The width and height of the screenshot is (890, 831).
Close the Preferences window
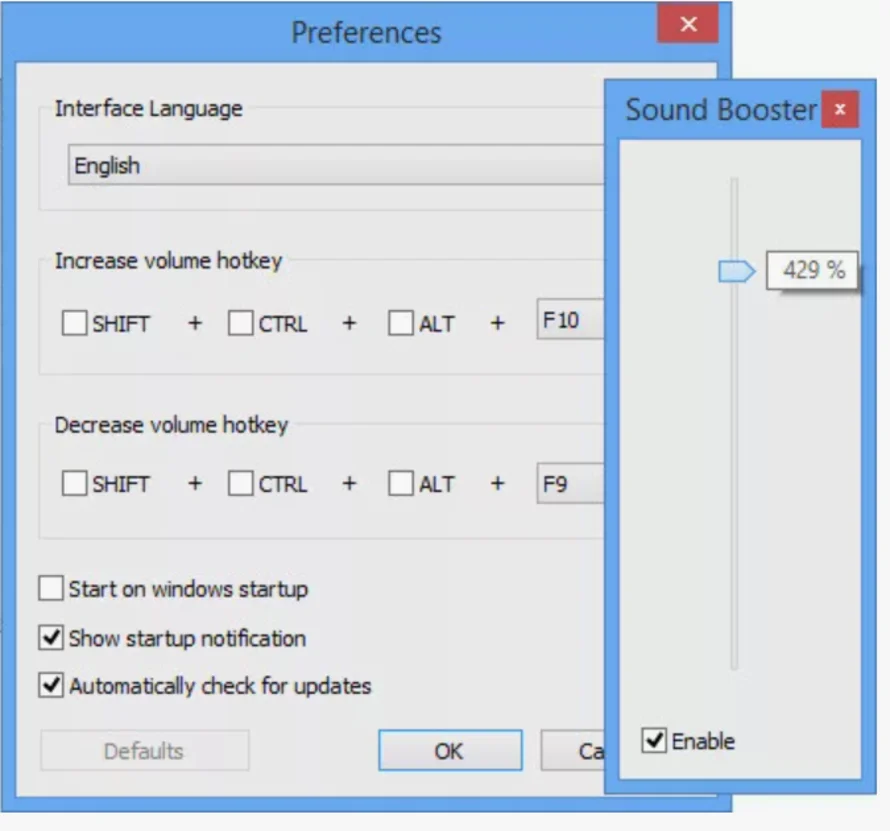pos(688,23)
